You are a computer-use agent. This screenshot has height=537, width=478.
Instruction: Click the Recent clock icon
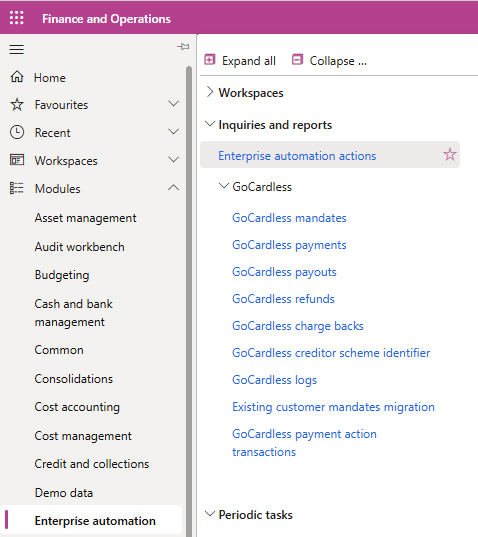point(17,132)
